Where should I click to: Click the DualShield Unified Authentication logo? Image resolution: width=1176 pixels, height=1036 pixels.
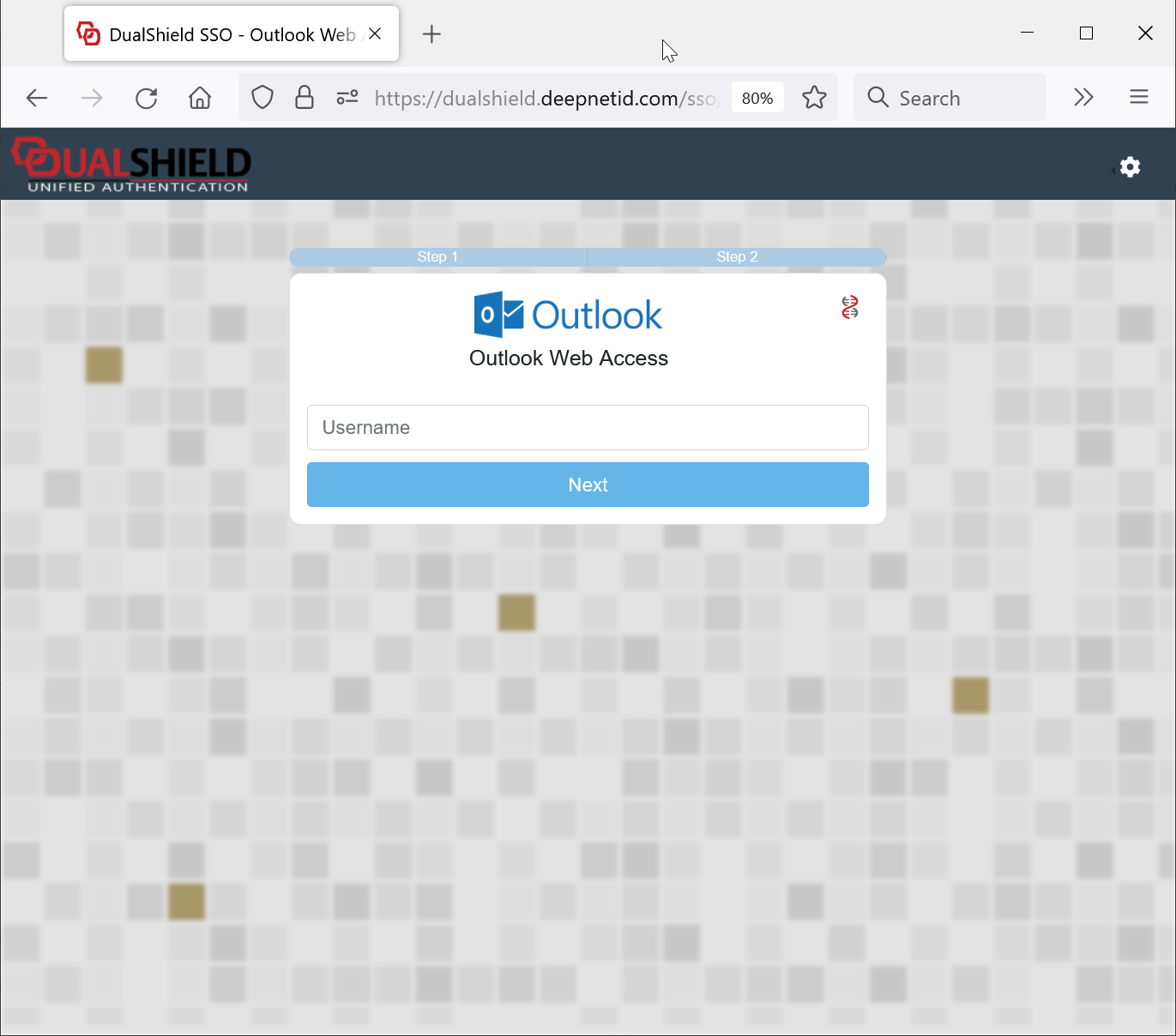pyautogui.click(x=130, y=165)
